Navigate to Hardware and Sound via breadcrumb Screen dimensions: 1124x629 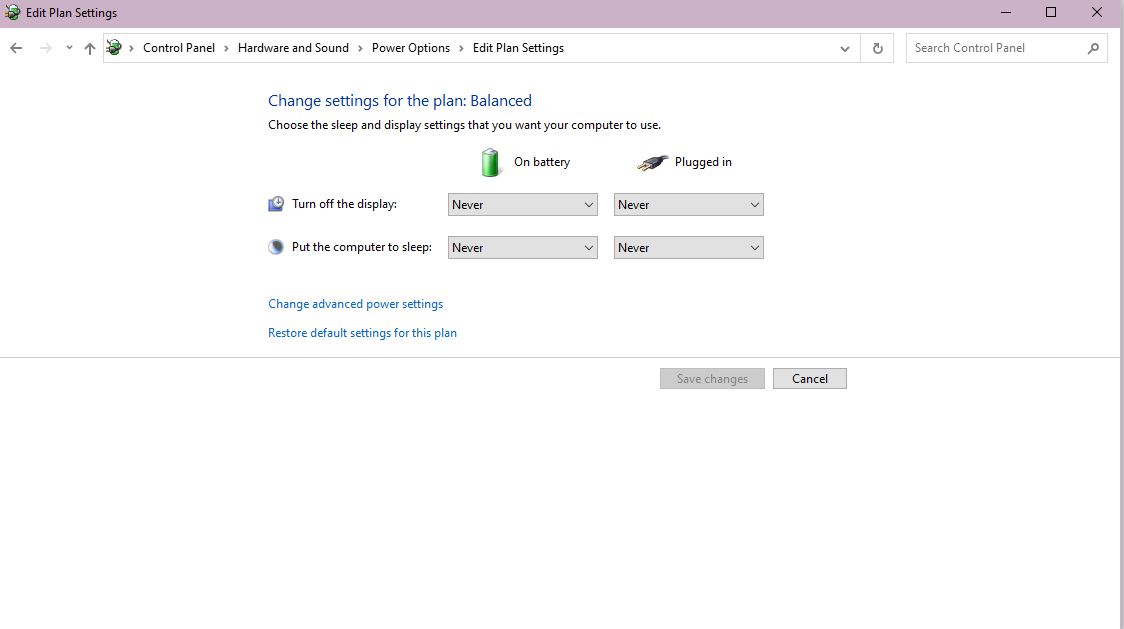tap(293, 47)
